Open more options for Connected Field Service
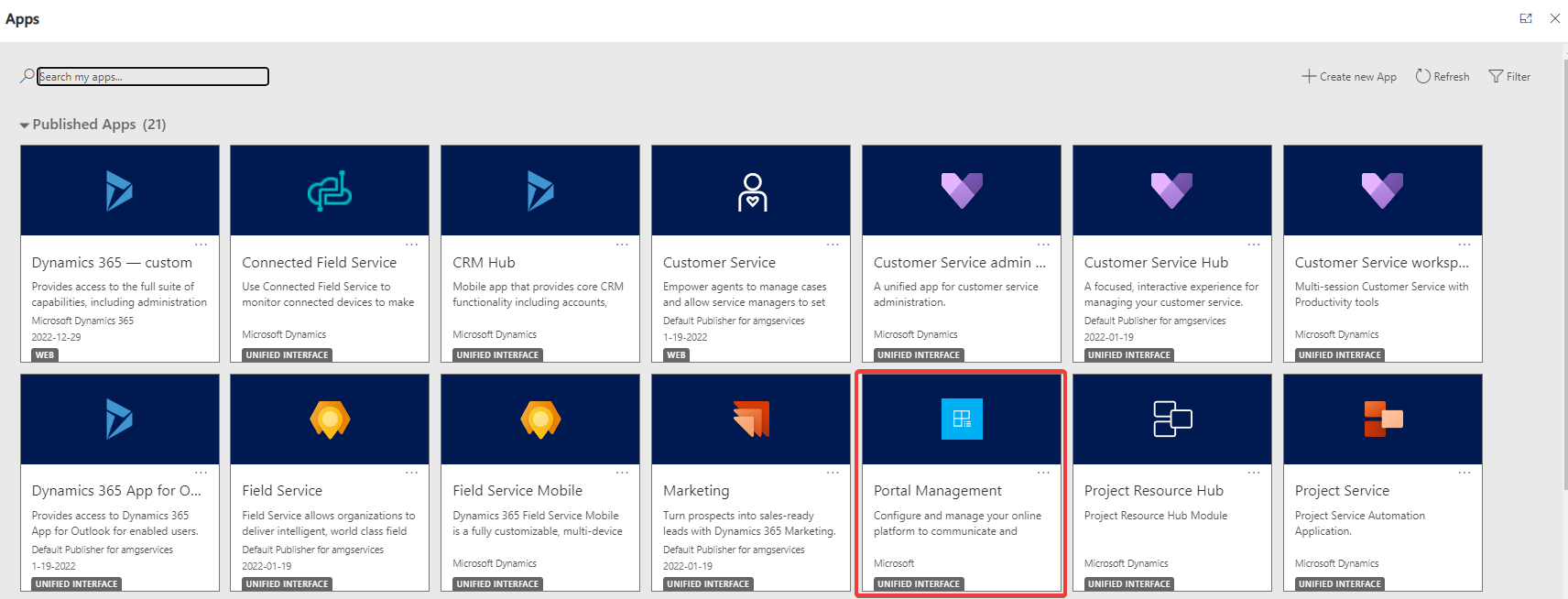Viewport: 1568px width, 599px height. (x=412, y=245)
